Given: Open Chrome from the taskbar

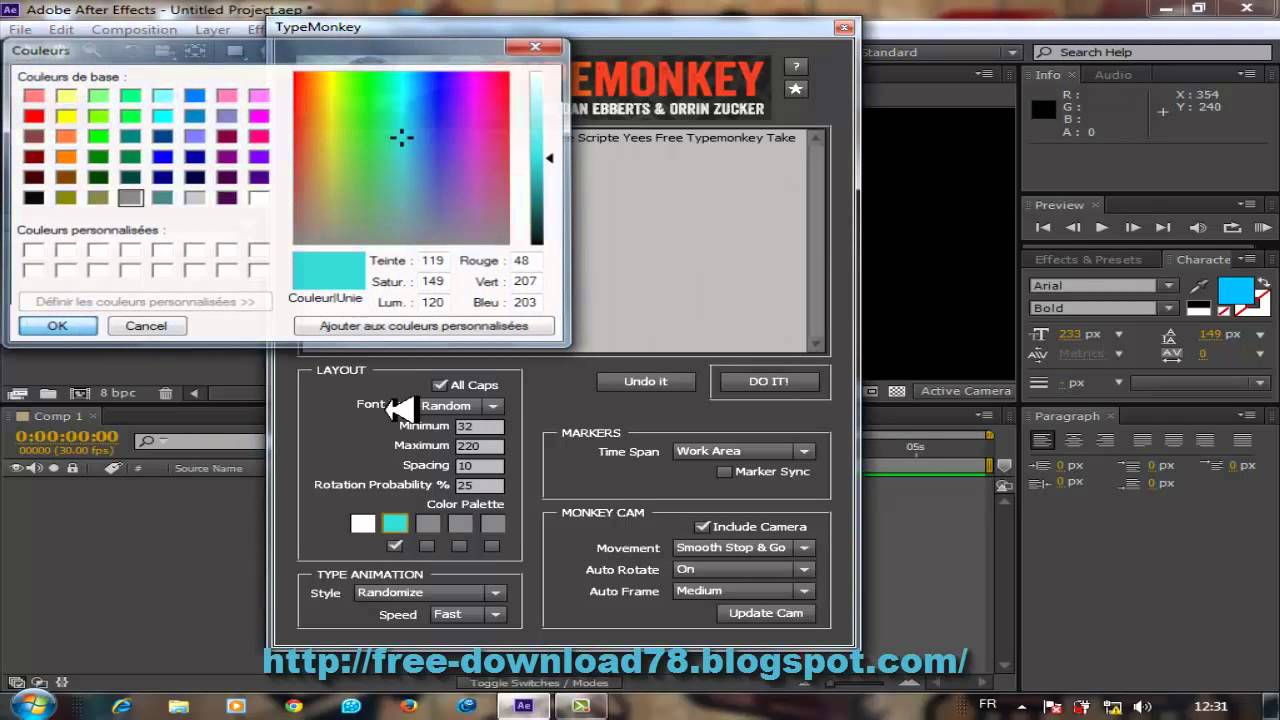Looking at the screenshot, I should click(x=293, y=706).
